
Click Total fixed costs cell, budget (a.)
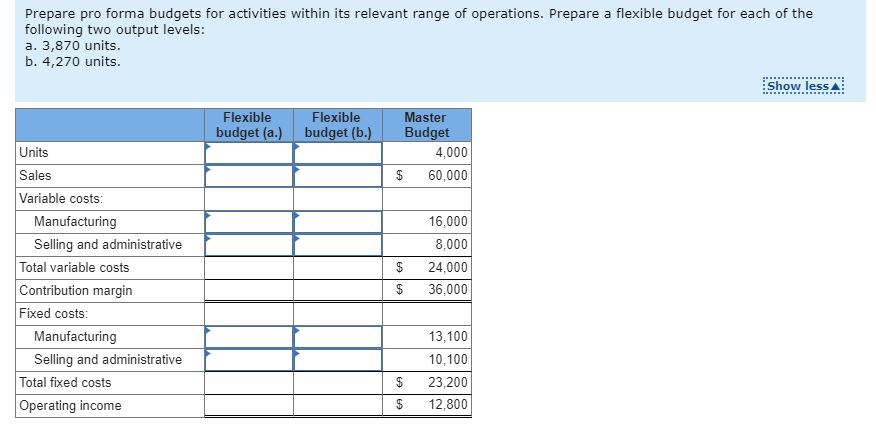coord(249,383)
